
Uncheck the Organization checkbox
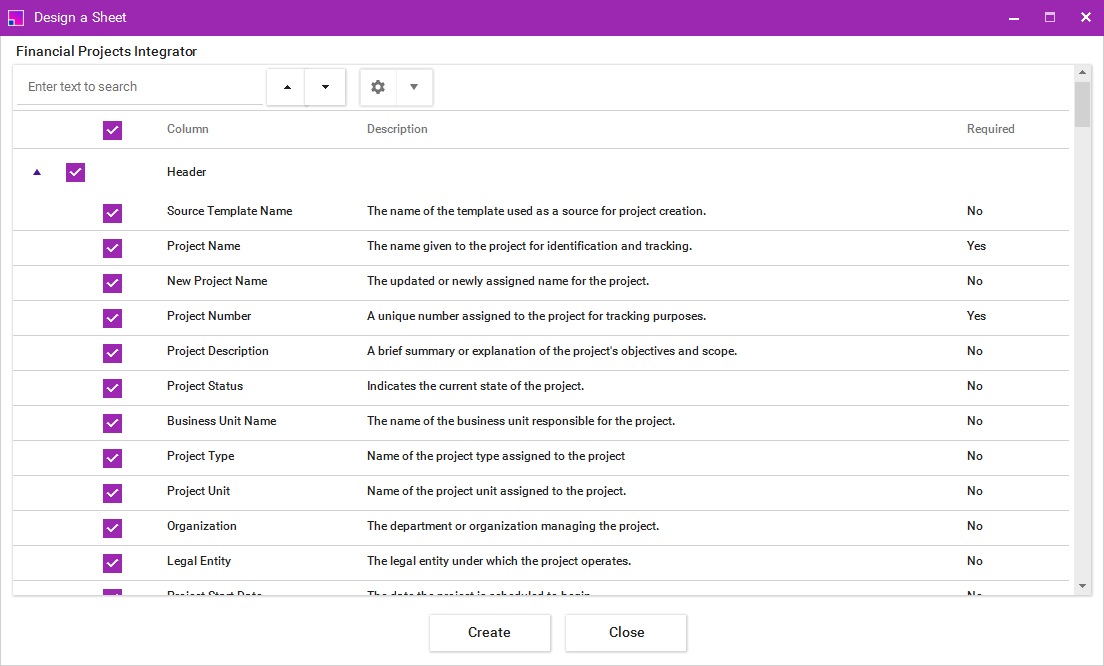point(113,529)
